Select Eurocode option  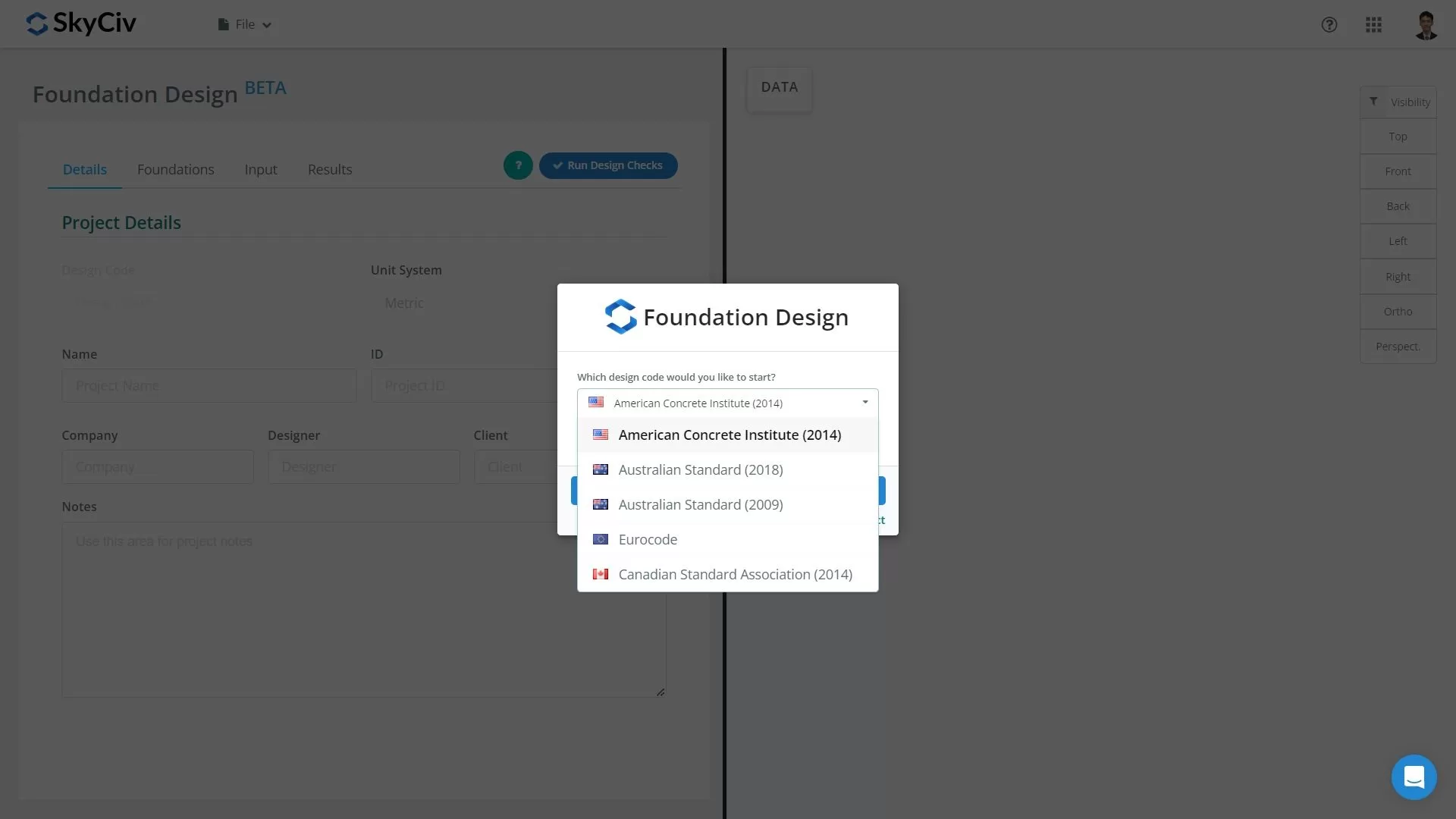pyautogui.click(x=727, y=539)
